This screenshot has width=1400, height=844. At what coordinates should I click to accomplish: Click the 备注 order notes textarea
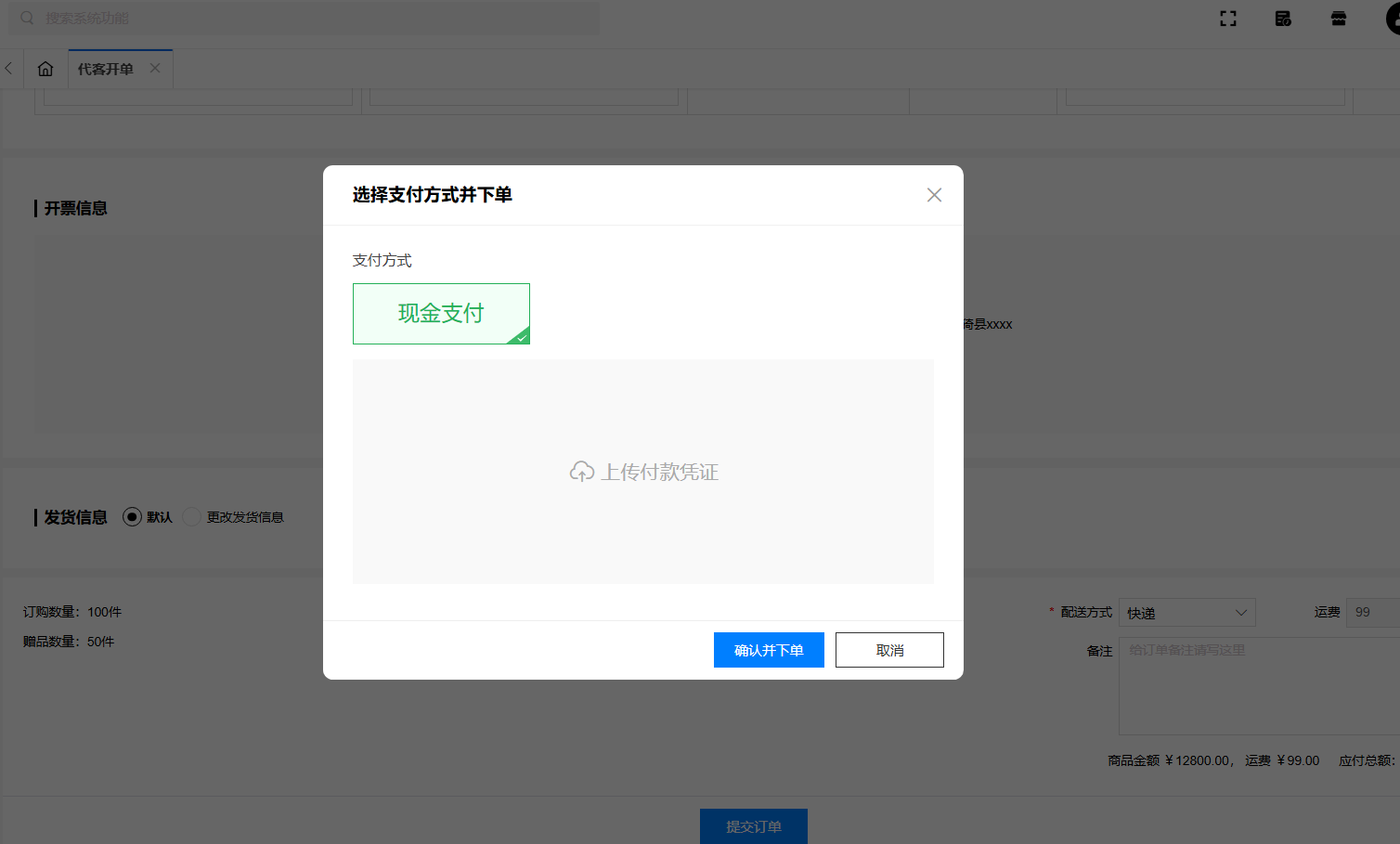click(1259, 686)
